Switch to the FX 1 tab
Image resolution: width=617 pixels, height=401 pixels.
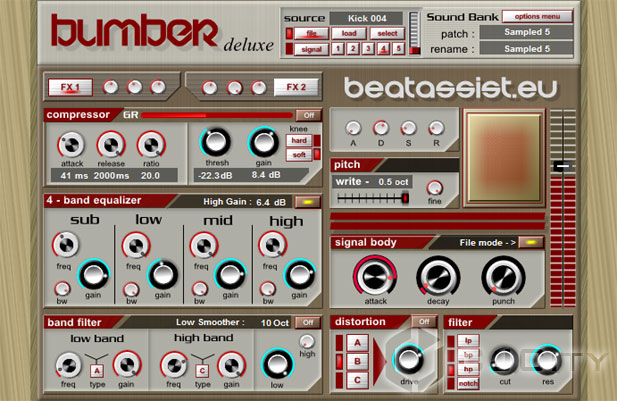(x=70, y=87)
